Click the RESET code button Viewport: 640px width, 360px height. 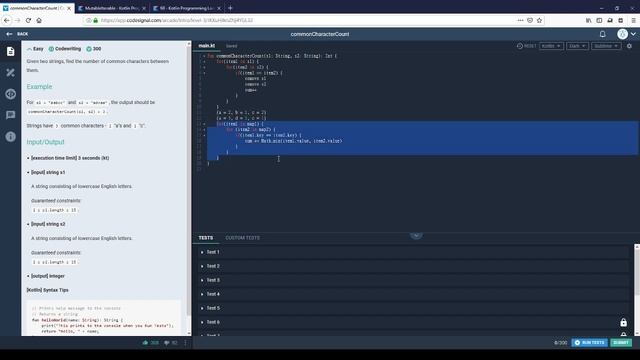(527, 46)
